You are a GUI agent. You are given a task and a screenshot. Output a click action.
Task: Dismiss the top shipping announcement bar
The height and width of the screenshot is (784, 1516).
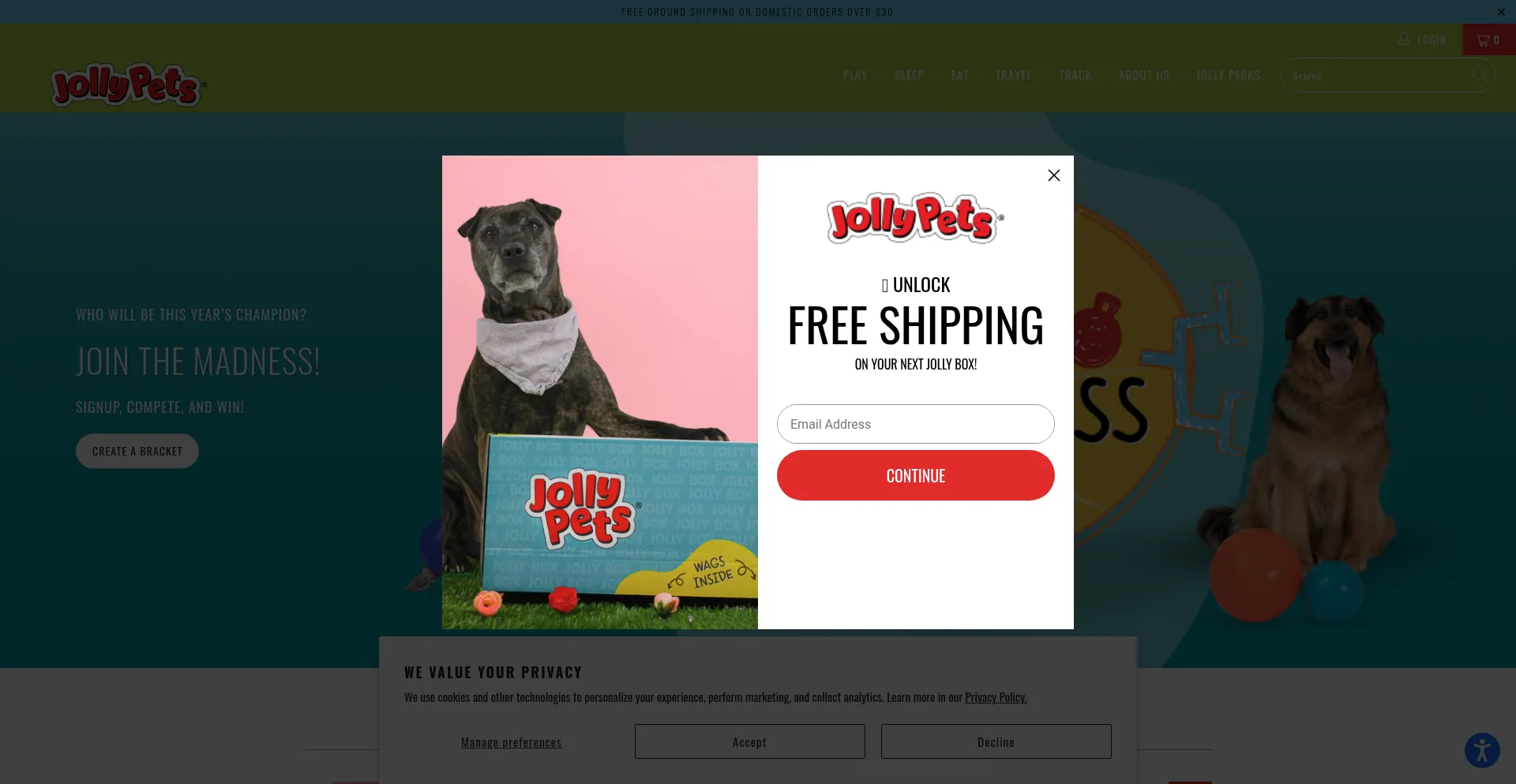point(1501,12)
